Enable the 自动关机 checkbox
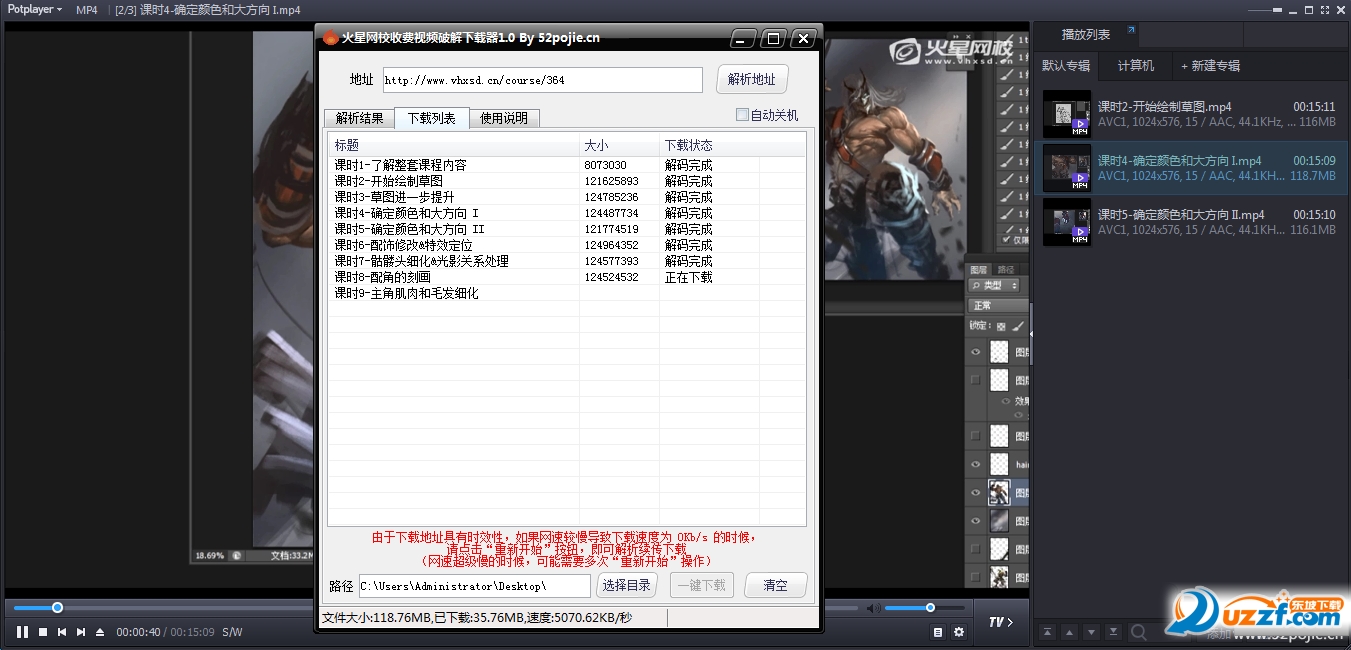This screenshot has height=650, width=1351. point(742,115)
